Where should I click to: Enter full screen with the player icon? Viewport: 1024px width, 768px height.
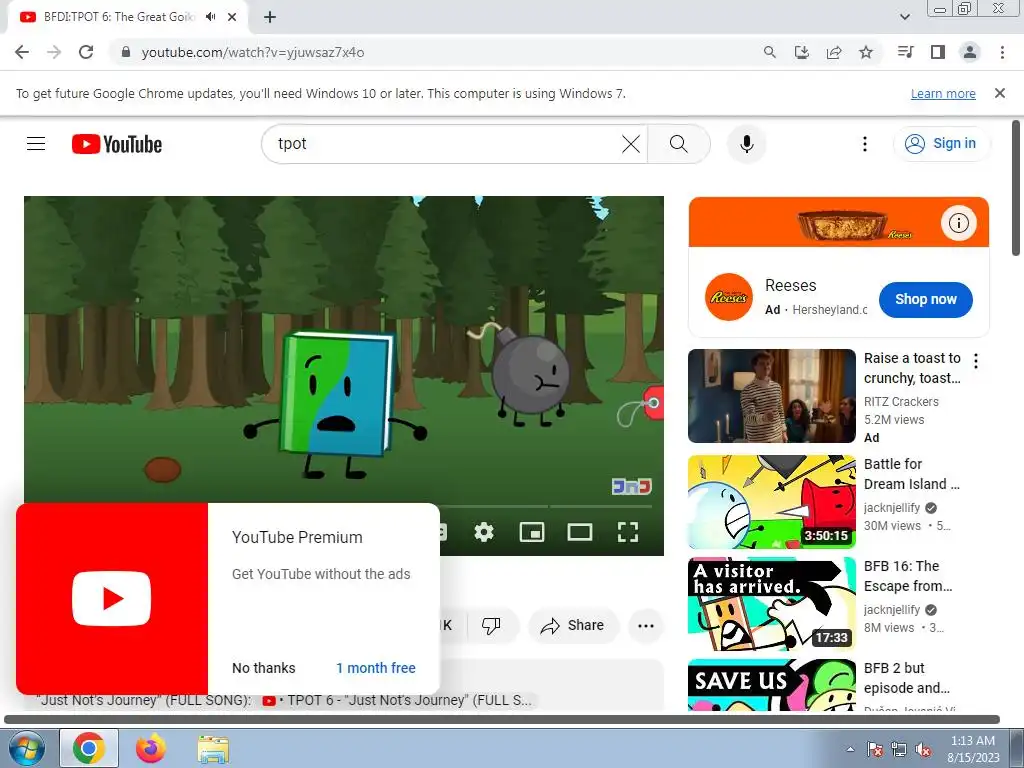(x=628, y=532)
